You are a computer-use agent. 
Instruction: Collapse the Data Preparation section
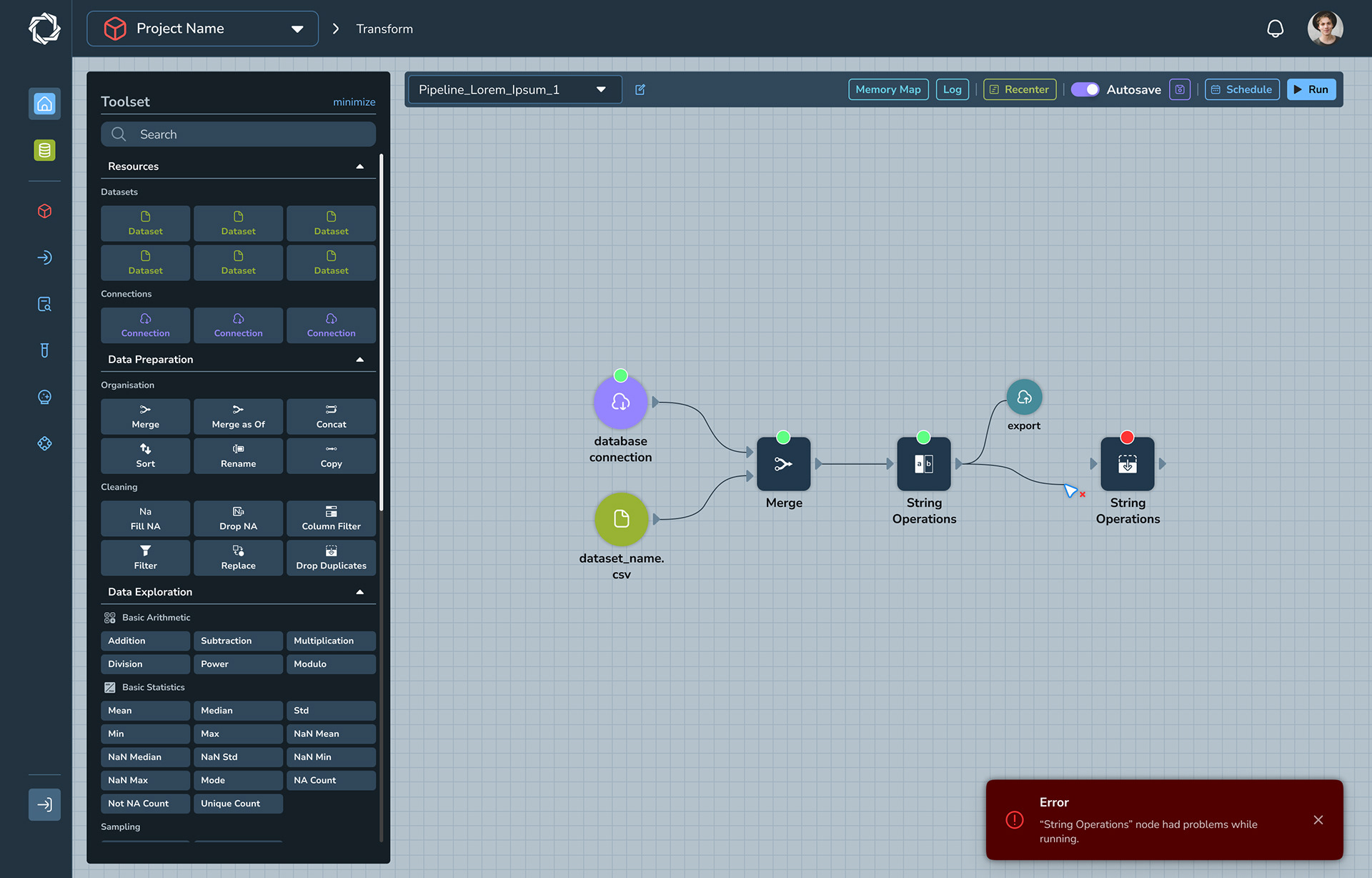pos(359,360)
